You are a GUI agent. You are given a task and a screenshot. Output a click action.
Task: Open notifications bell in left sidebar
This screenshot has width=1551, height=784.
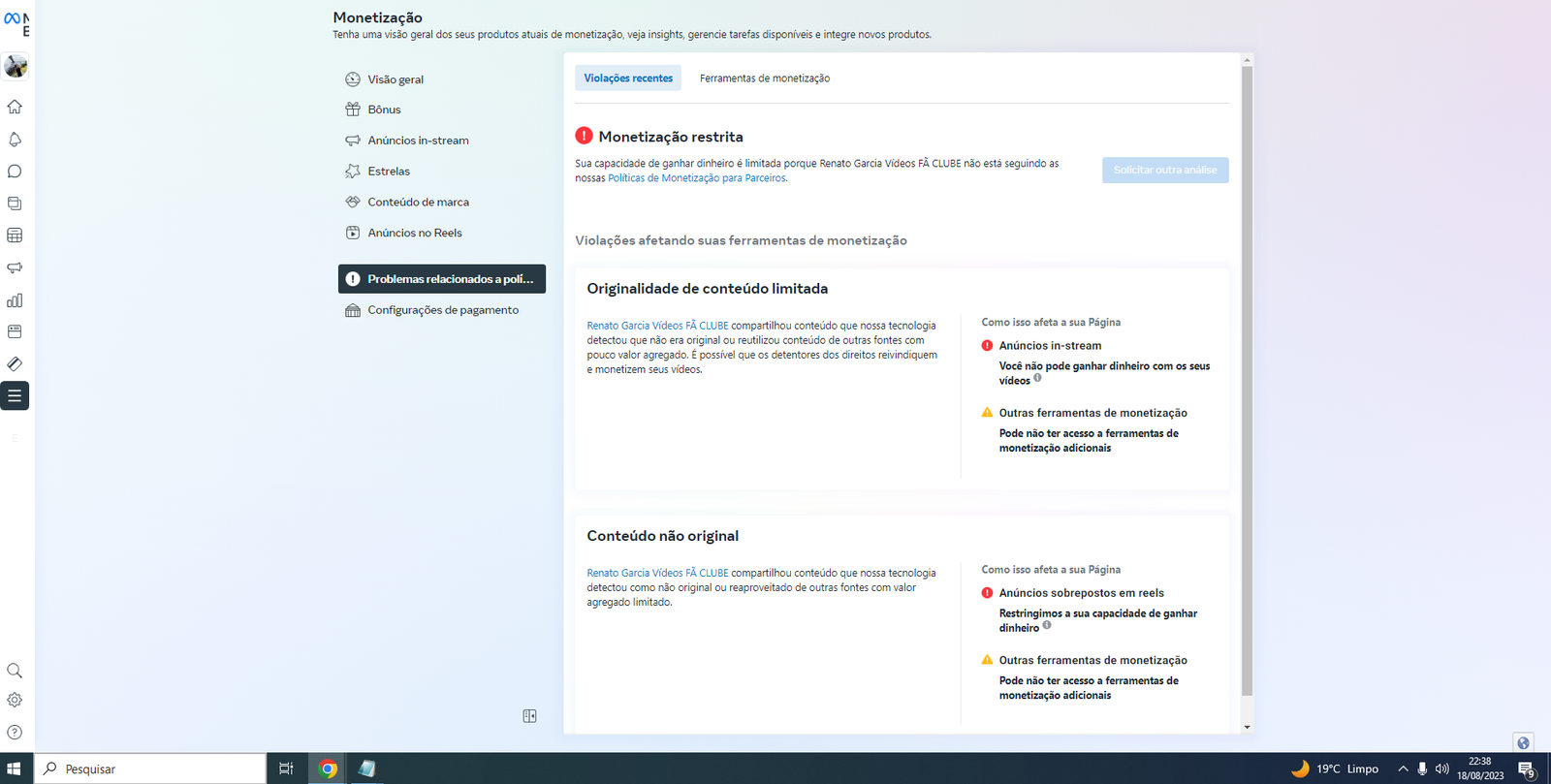(15, 140)
